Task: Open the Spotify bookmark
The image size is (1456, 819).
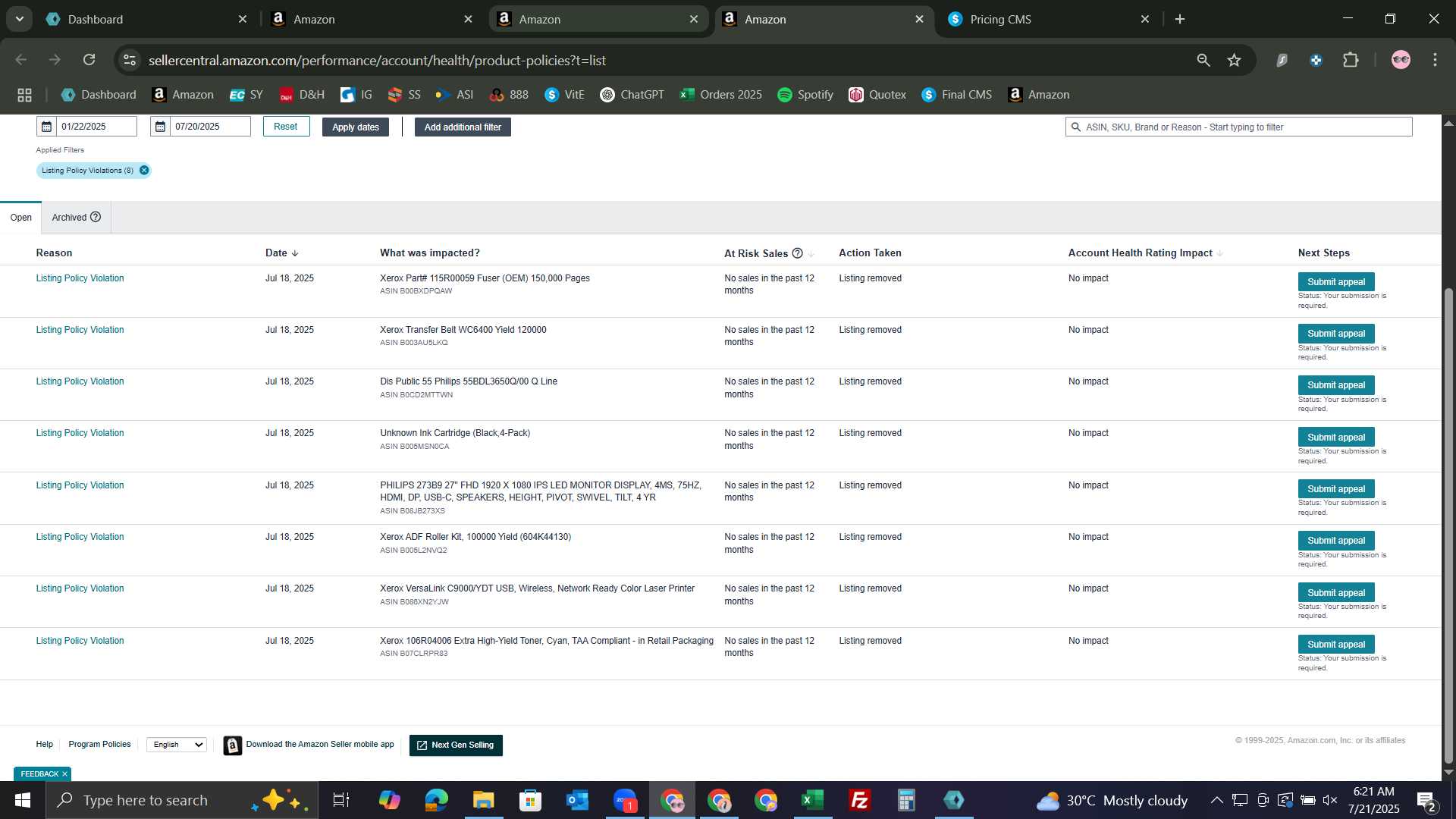Action: (x=805, y=95)
